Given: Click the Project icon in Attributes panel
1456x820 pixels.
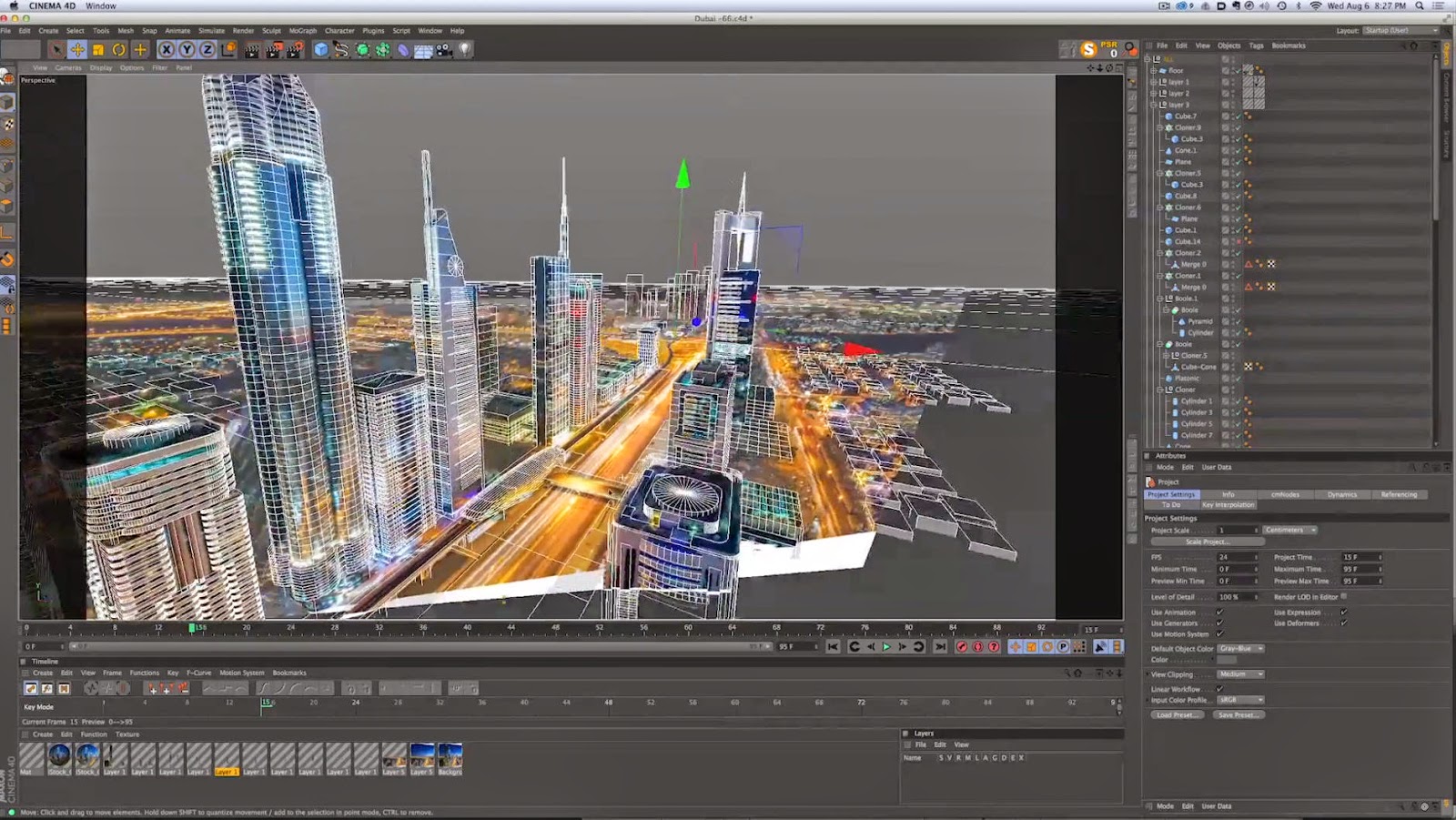Looking at the screenshot, I should click(x=1150, y=481).
